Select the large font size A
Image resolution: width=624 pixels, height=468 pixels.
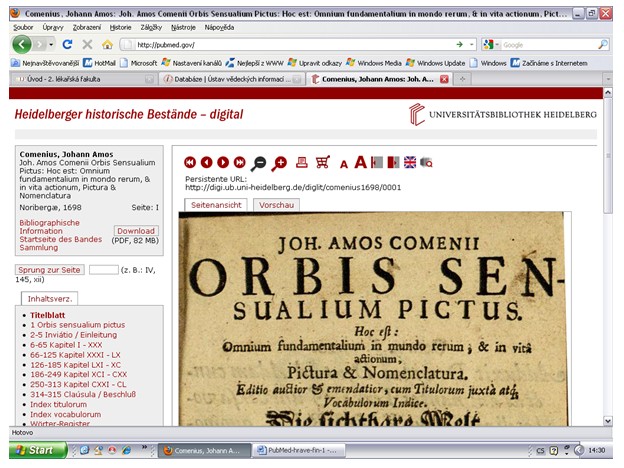360,162
